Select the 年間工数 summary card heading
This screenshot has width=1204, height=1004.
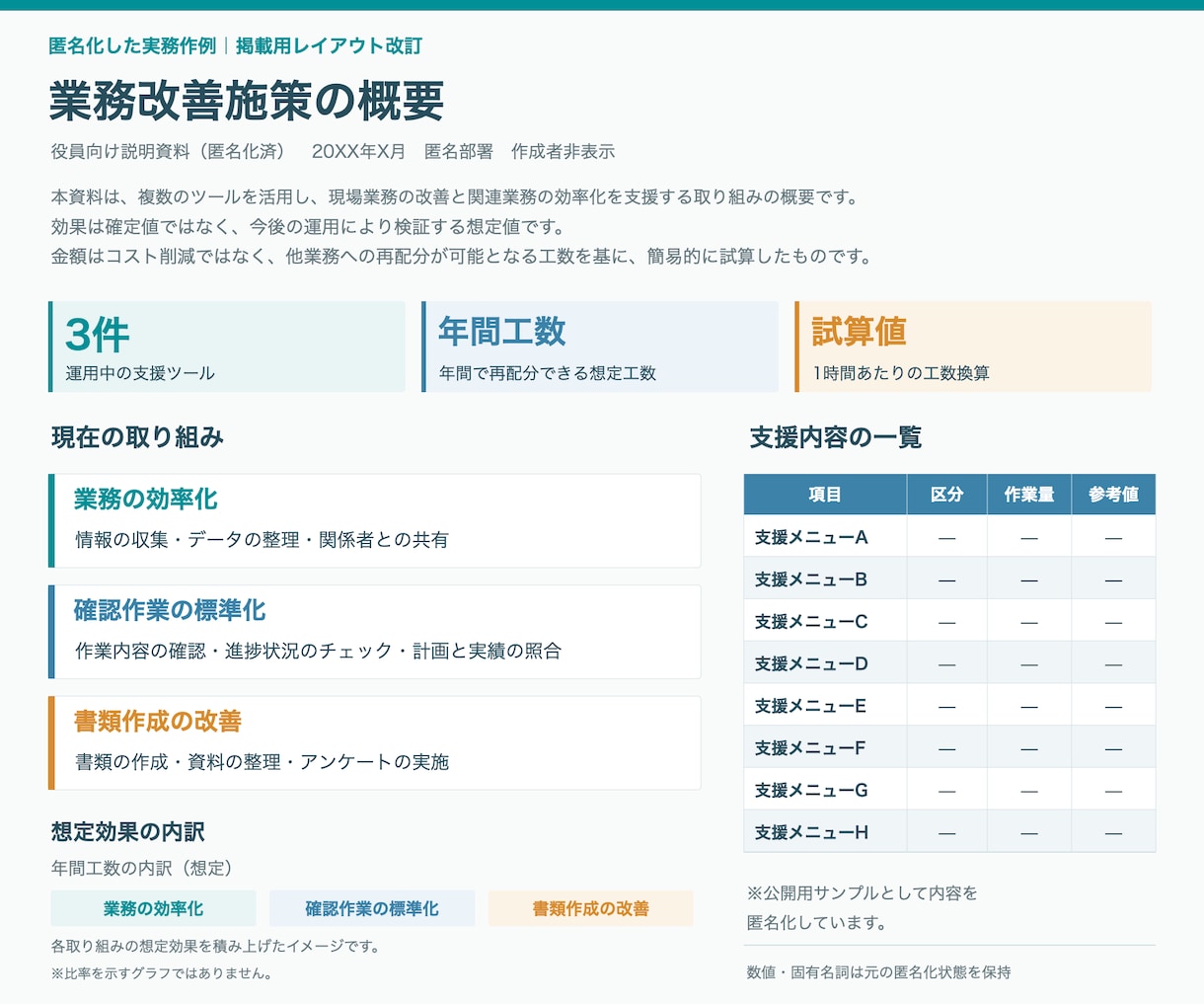tap(501, 332)
